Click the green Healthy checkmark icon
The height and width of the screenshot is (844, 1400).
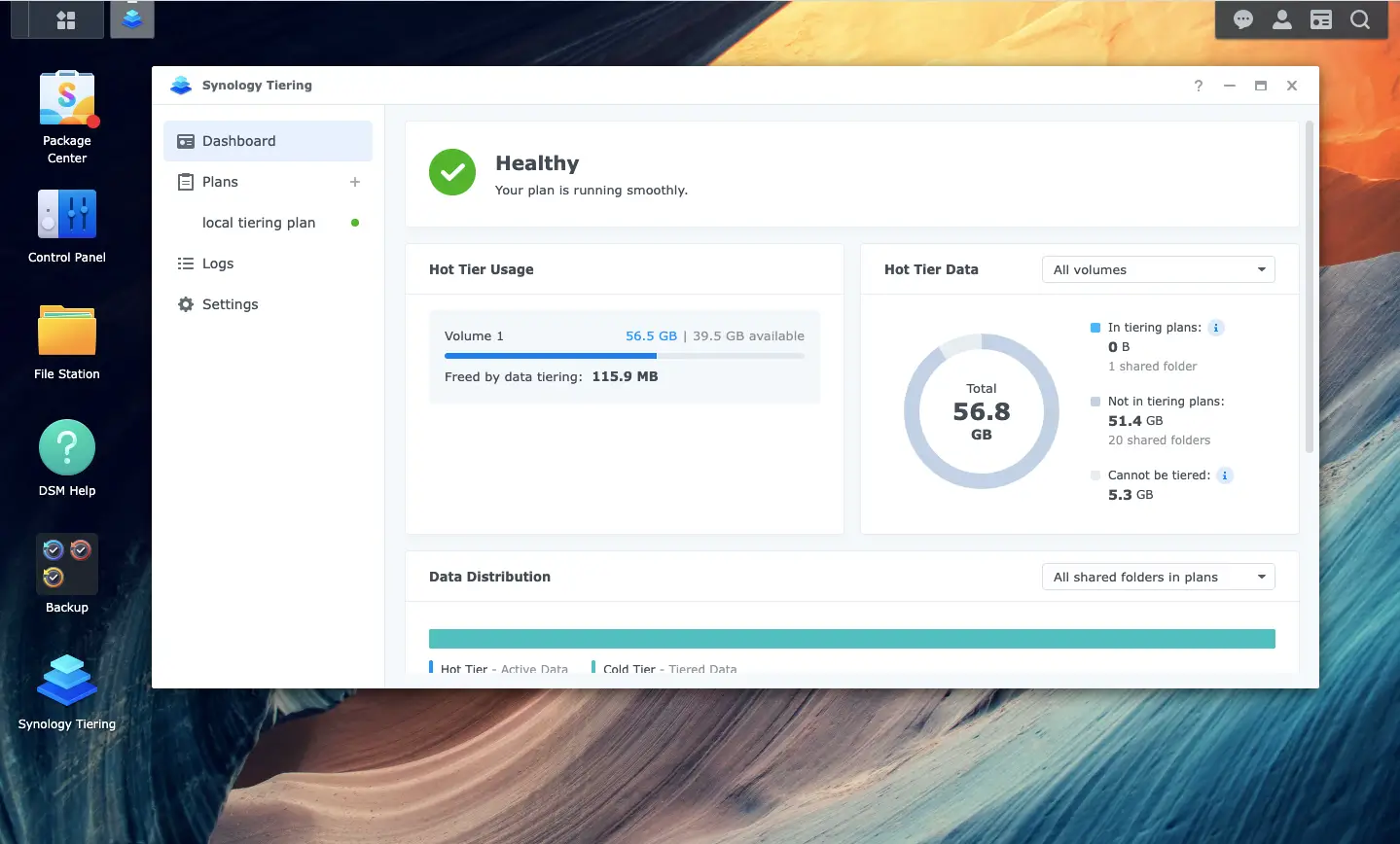pyautogui.click(x=452, y=172)
